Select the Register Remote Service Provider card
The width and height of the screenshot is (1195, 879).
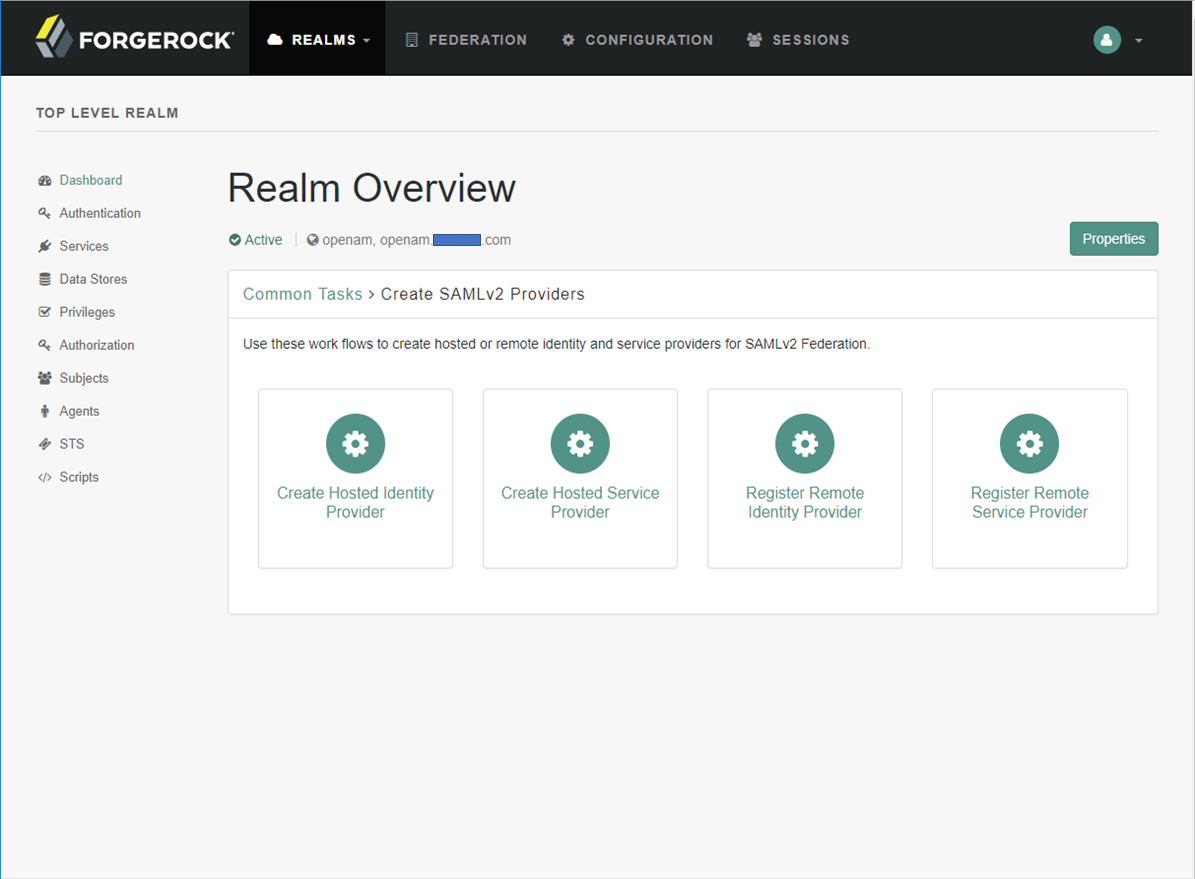tap(1029, 478)
